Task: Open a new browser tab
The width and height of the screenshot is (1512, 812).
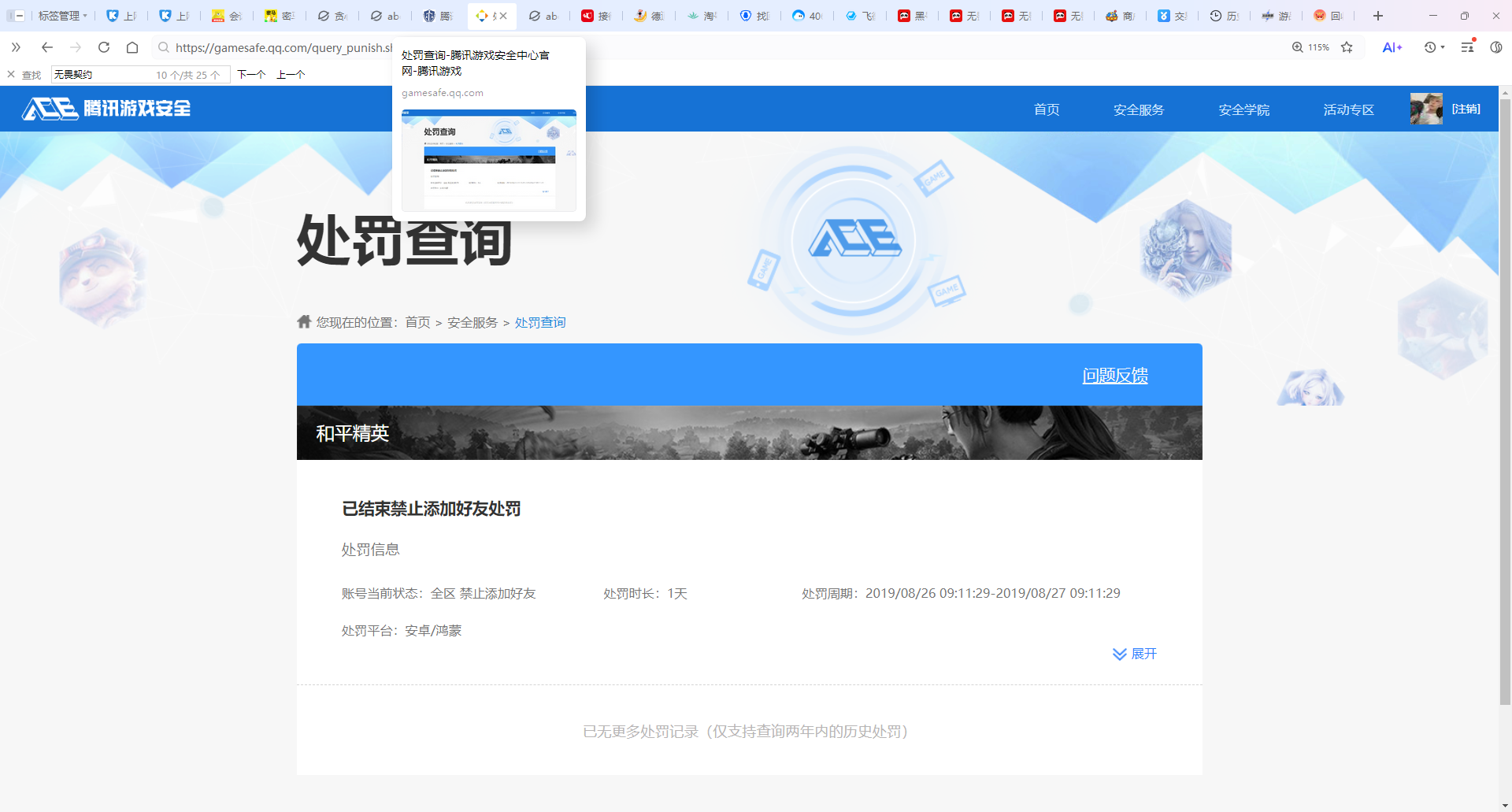Action: [1377, 16]
